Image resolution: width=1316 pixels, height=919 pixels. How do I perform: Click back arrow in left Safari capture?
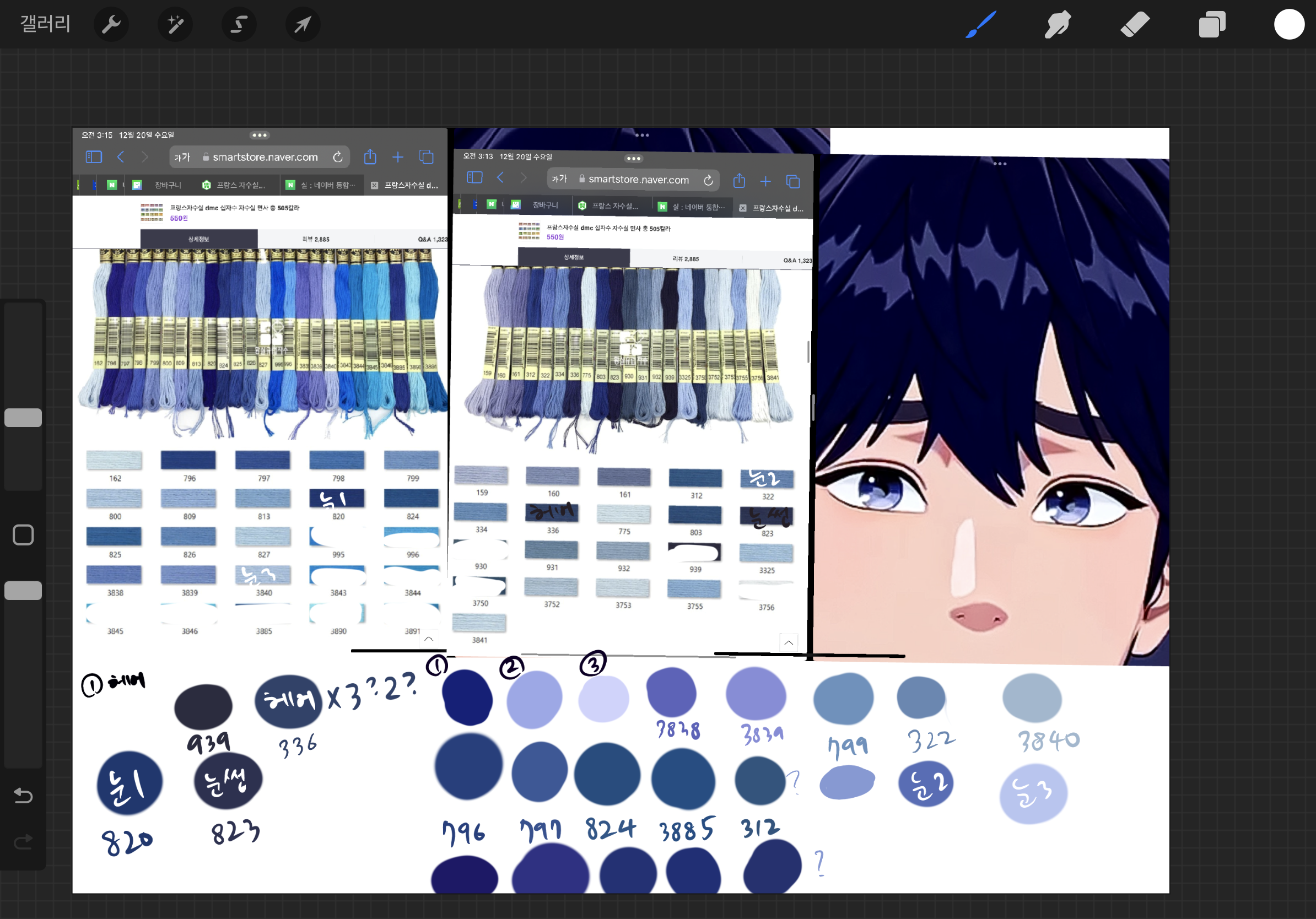click(x=120, y=157)
